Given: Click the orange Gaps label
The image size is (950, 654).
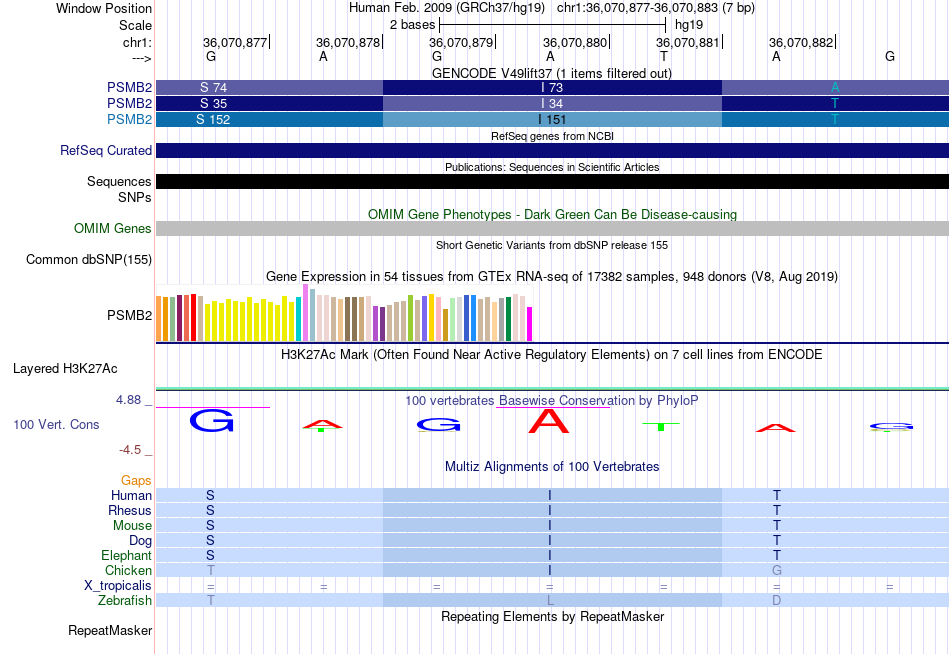Looking at the screenshot, I should coord(136,481).
